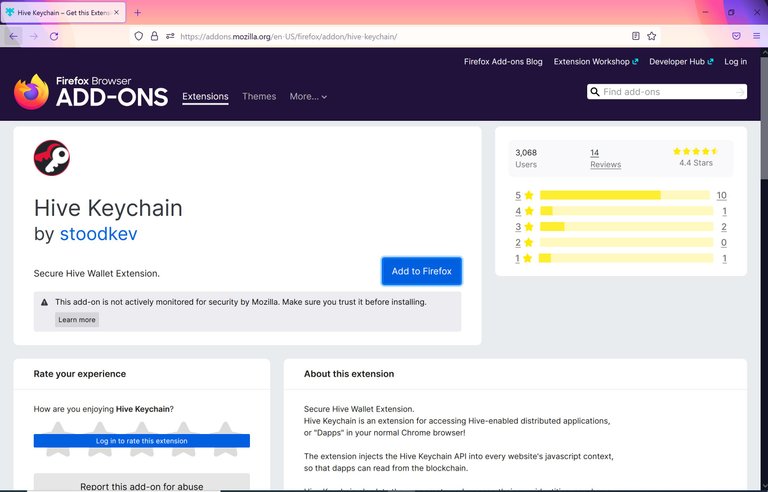Click the 3-star rating bar
768x492 pixels.
(x=626, y=227)
